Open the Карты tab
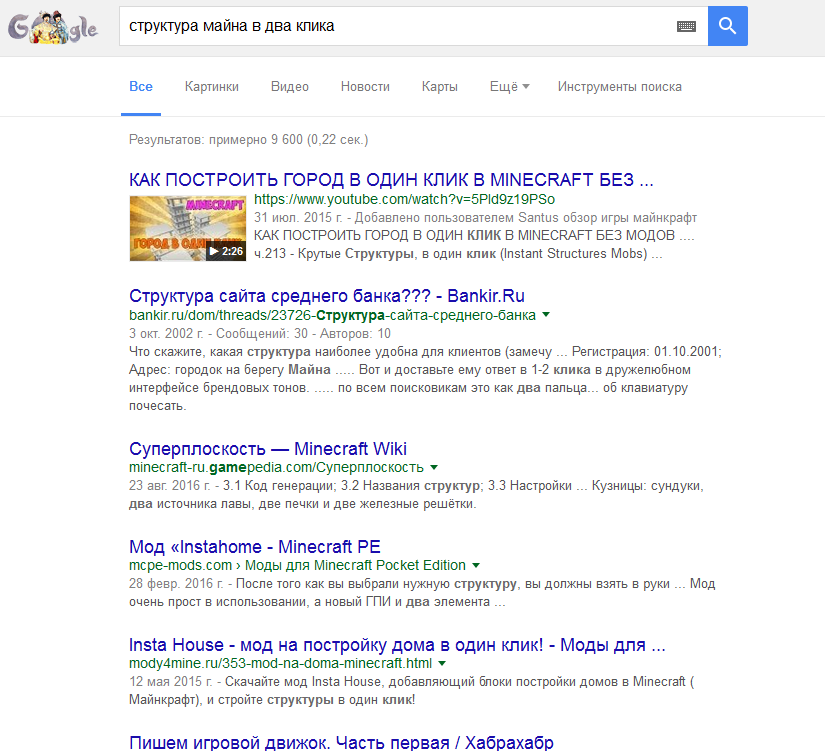 tap(439, 87)
